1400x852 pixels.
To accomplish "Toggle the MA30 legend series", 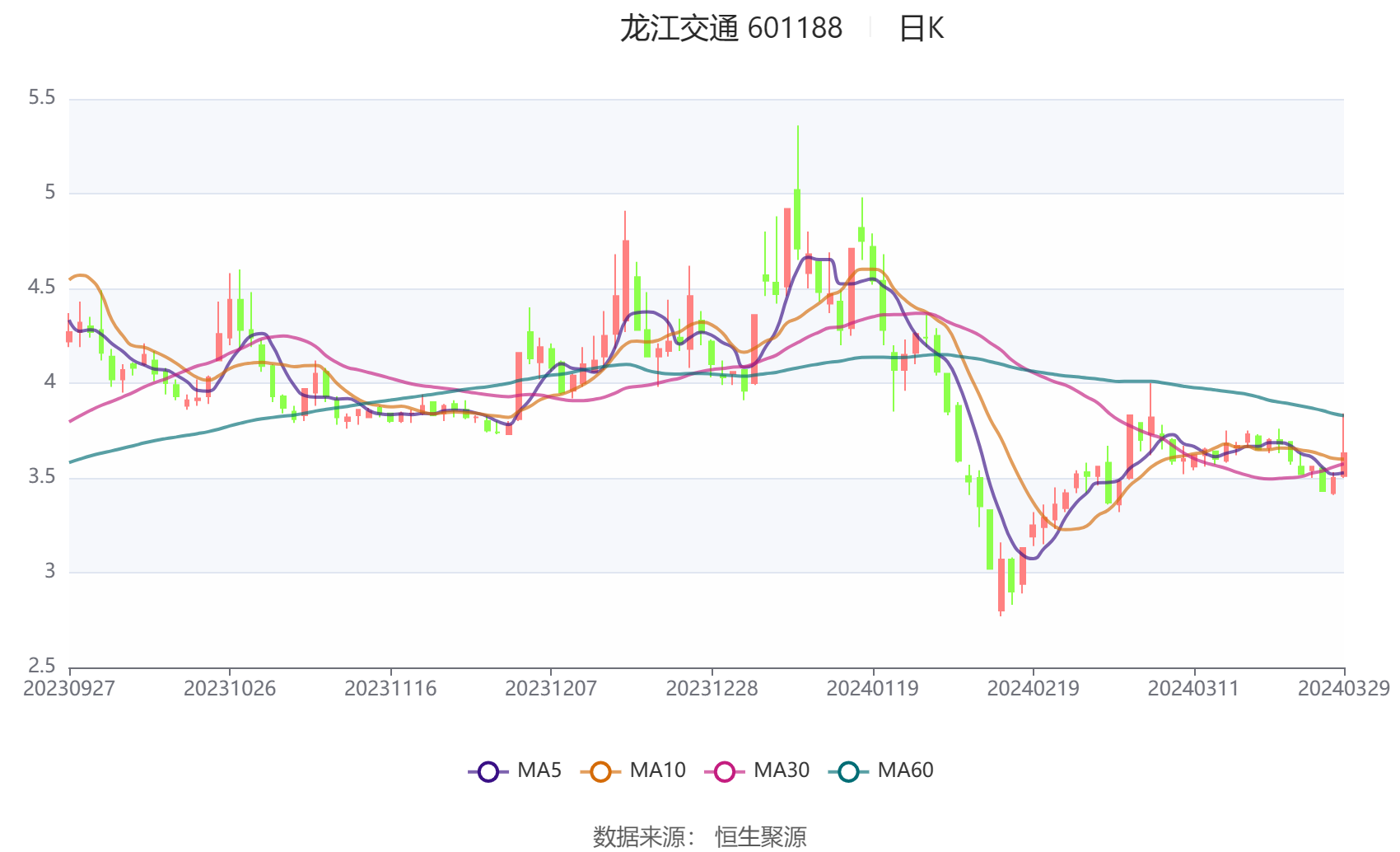I will pos(757,770).
